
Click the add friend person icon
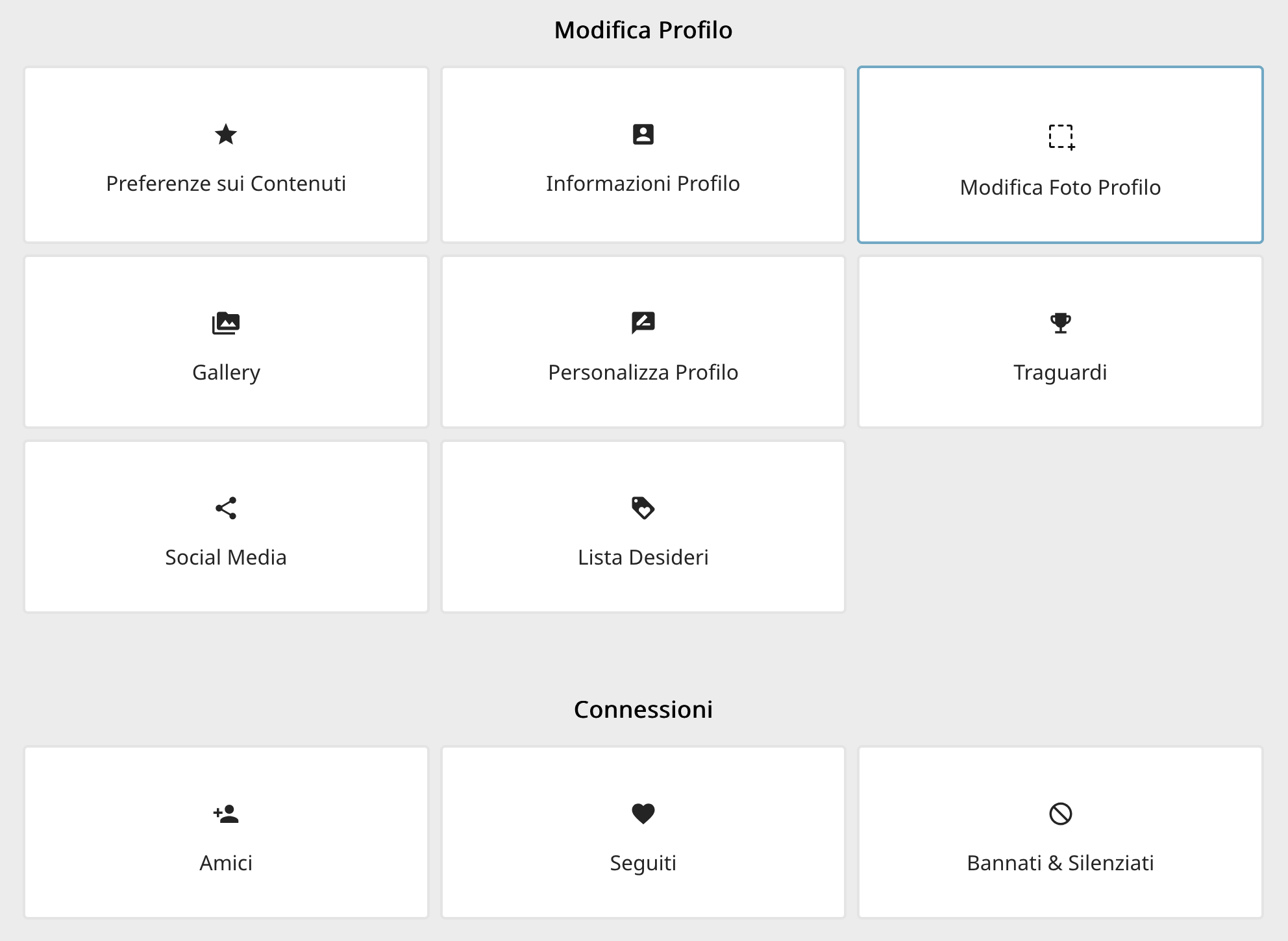(226, 814)
